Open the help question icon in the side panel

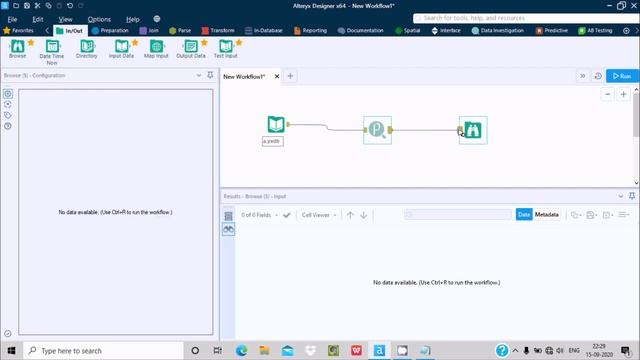(8, 126)
